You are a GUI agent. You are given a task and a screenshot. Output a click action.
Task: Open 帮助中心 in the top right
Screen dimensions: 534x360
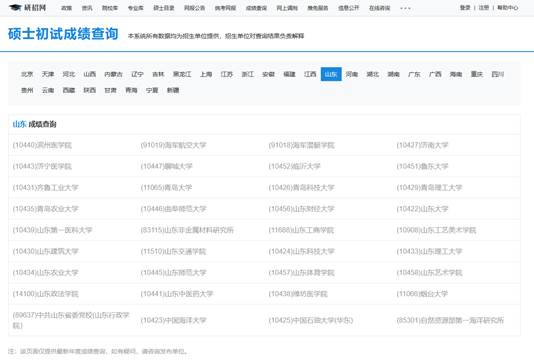coord(508,7)
